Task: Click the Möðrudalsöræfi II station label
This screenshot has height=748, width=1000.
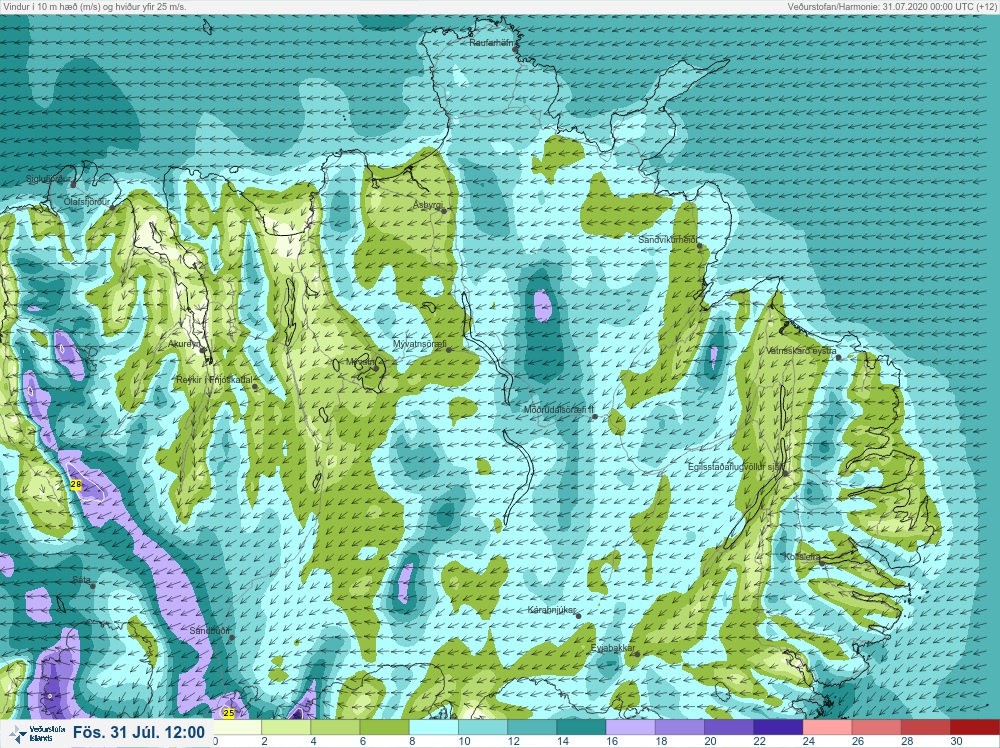Action: point(559,410)
